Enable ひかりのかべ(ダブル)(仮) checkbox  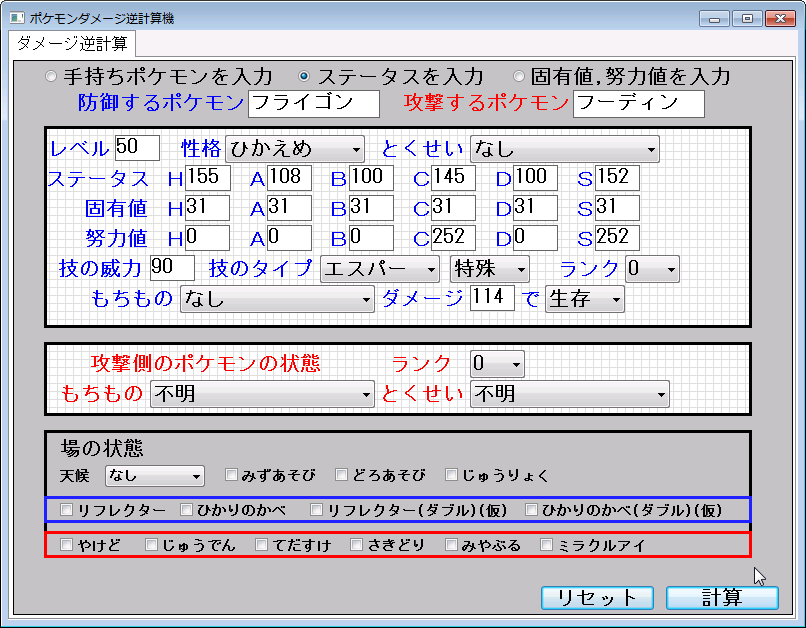531,510
